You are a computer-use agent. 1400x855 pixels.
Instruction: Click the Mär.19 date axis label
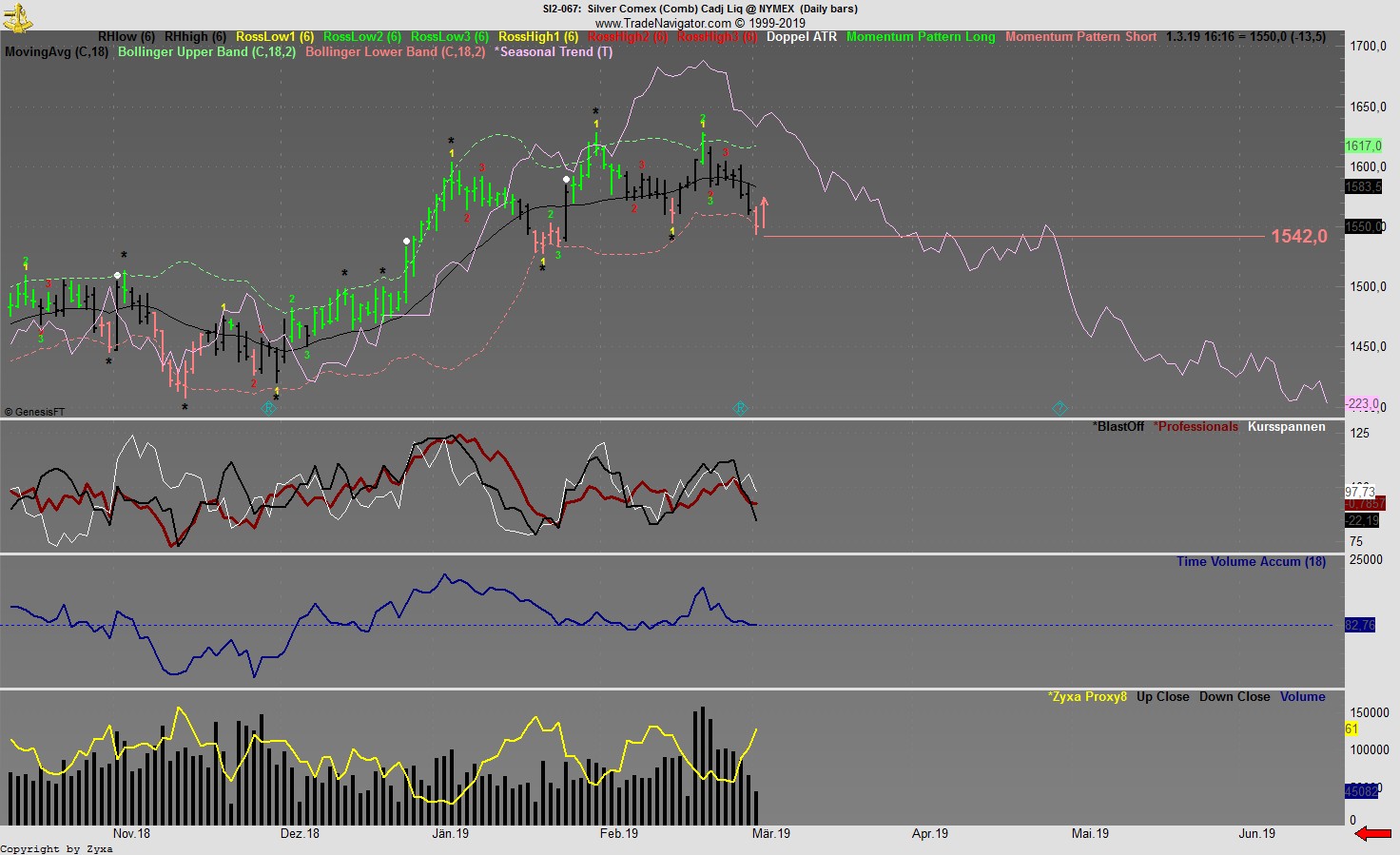pyautogui.click(x=770, y=834)
